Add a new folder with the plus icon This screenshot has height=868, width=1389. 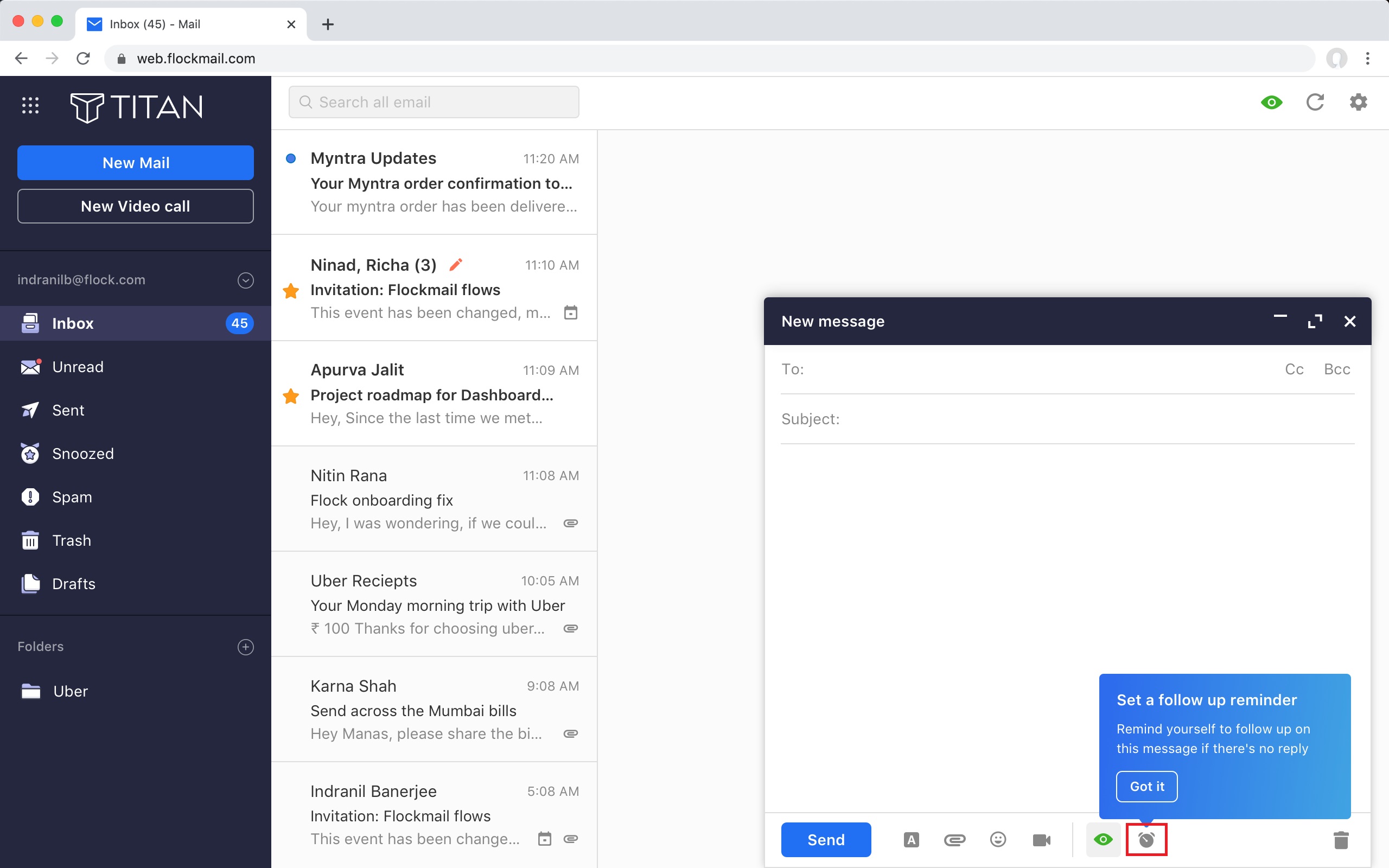tap(246, 647)
